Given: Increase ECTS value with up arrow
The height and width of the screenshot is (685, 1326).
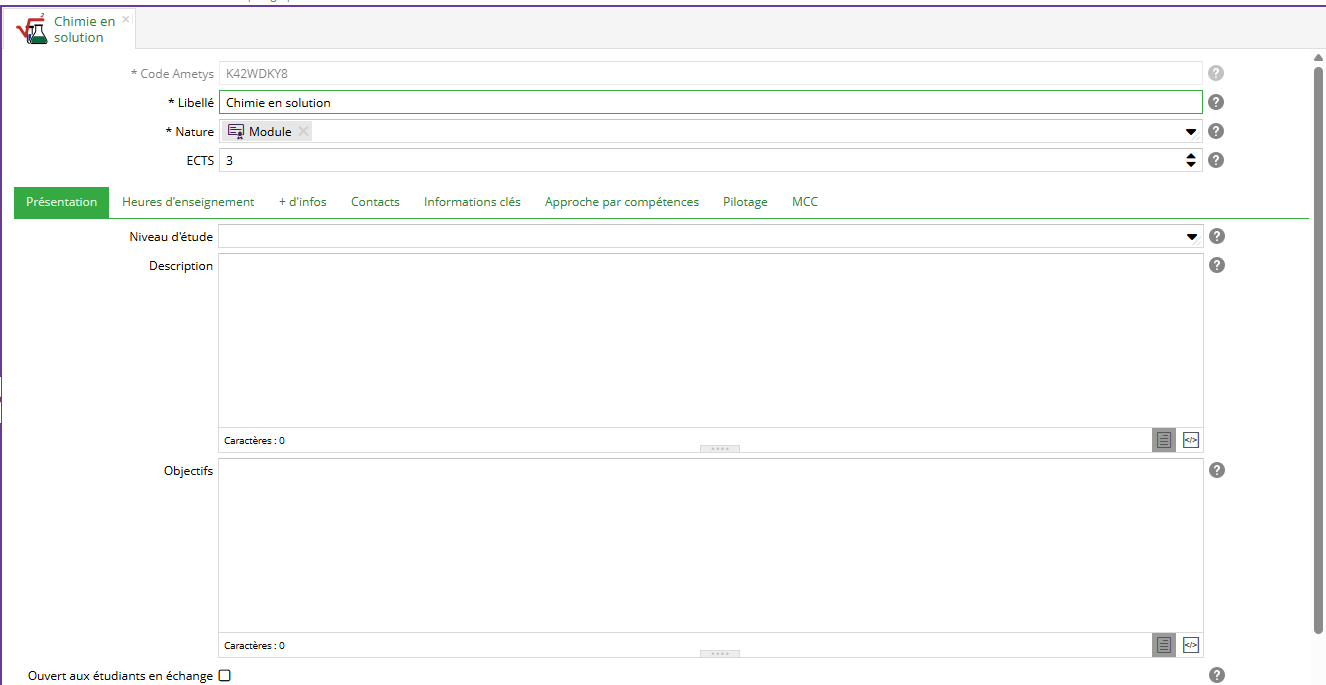Looking at the screenshot, I should point(1191,156).
